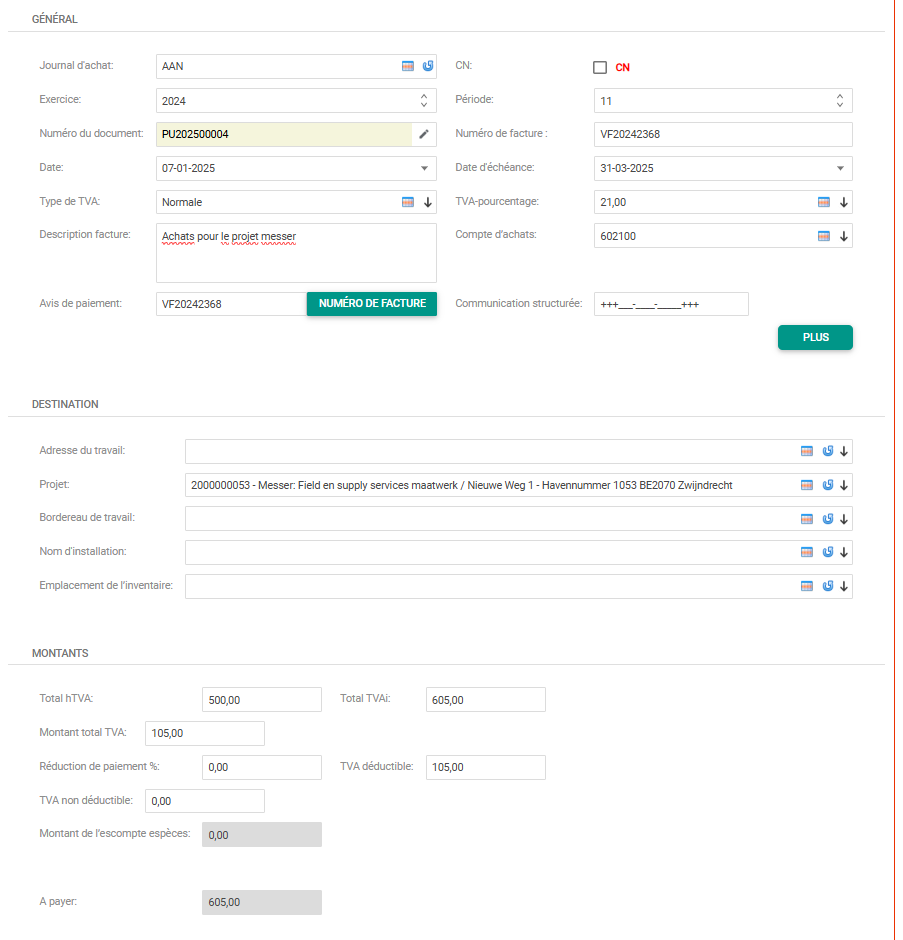
Task: Refresh the Journal d'achat field
Action: pyautogui.click(x=428, y=67)
